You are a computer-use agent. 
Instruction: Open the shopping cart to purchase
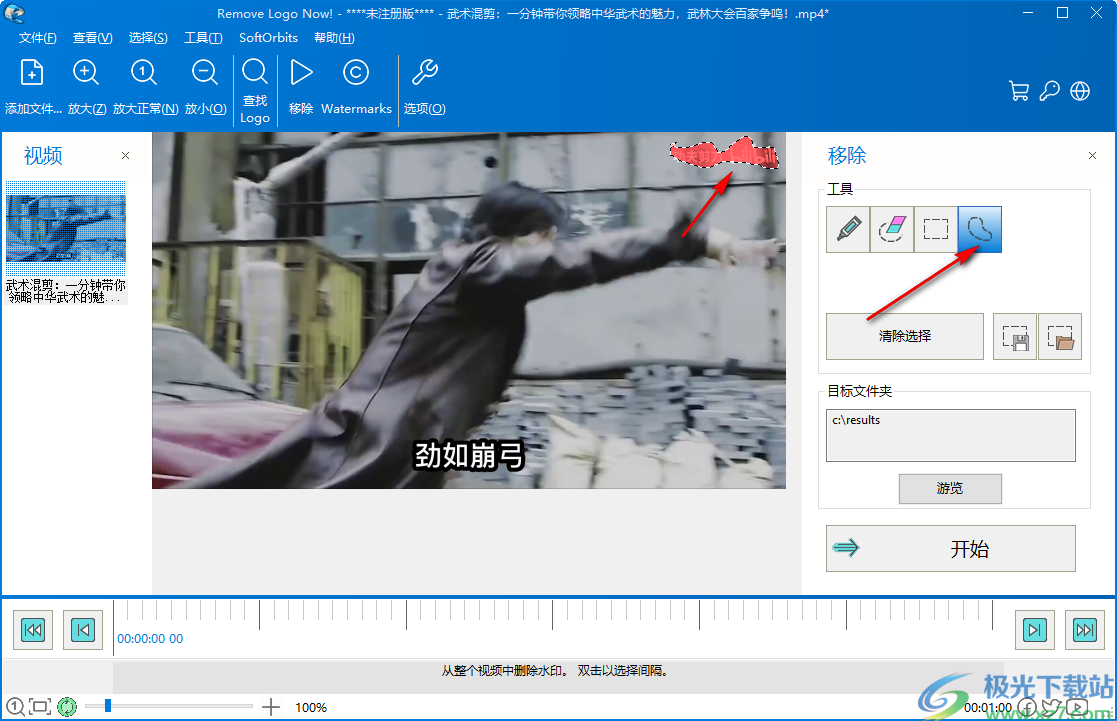1019,90
